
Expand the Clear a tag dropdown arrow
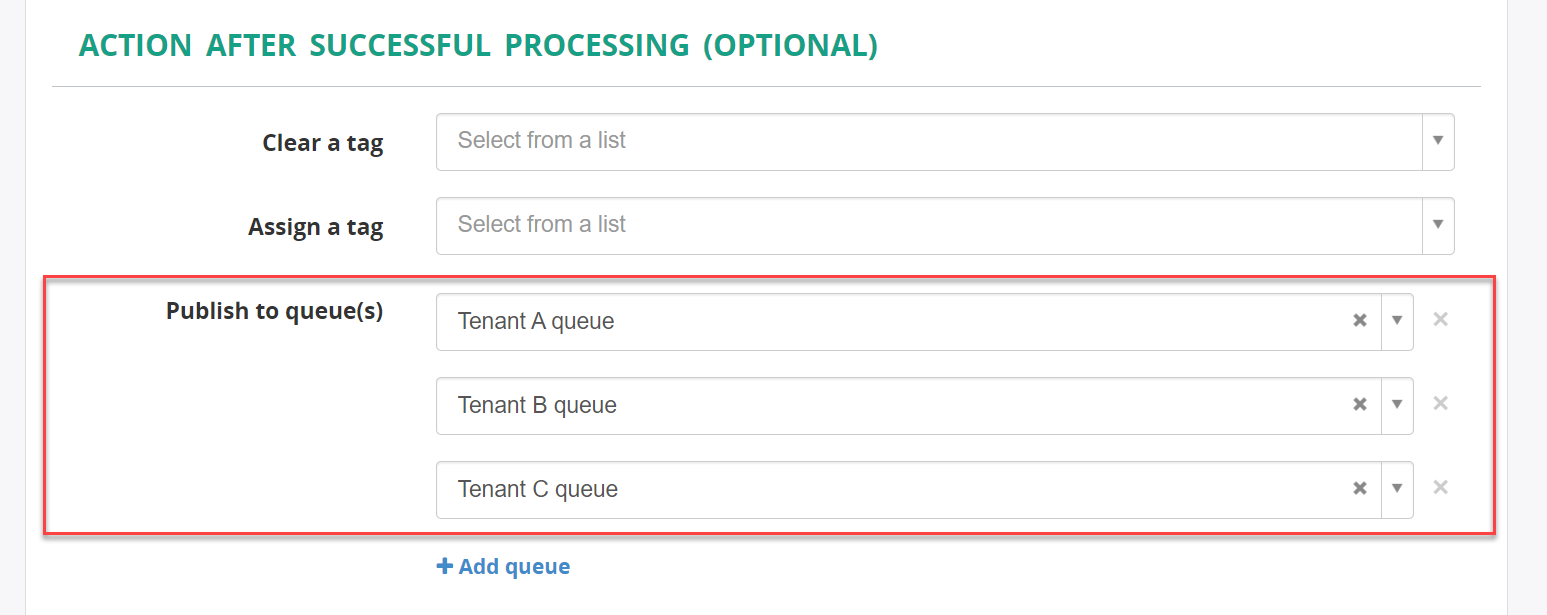pyautogui.click(x=1438, y=141)
